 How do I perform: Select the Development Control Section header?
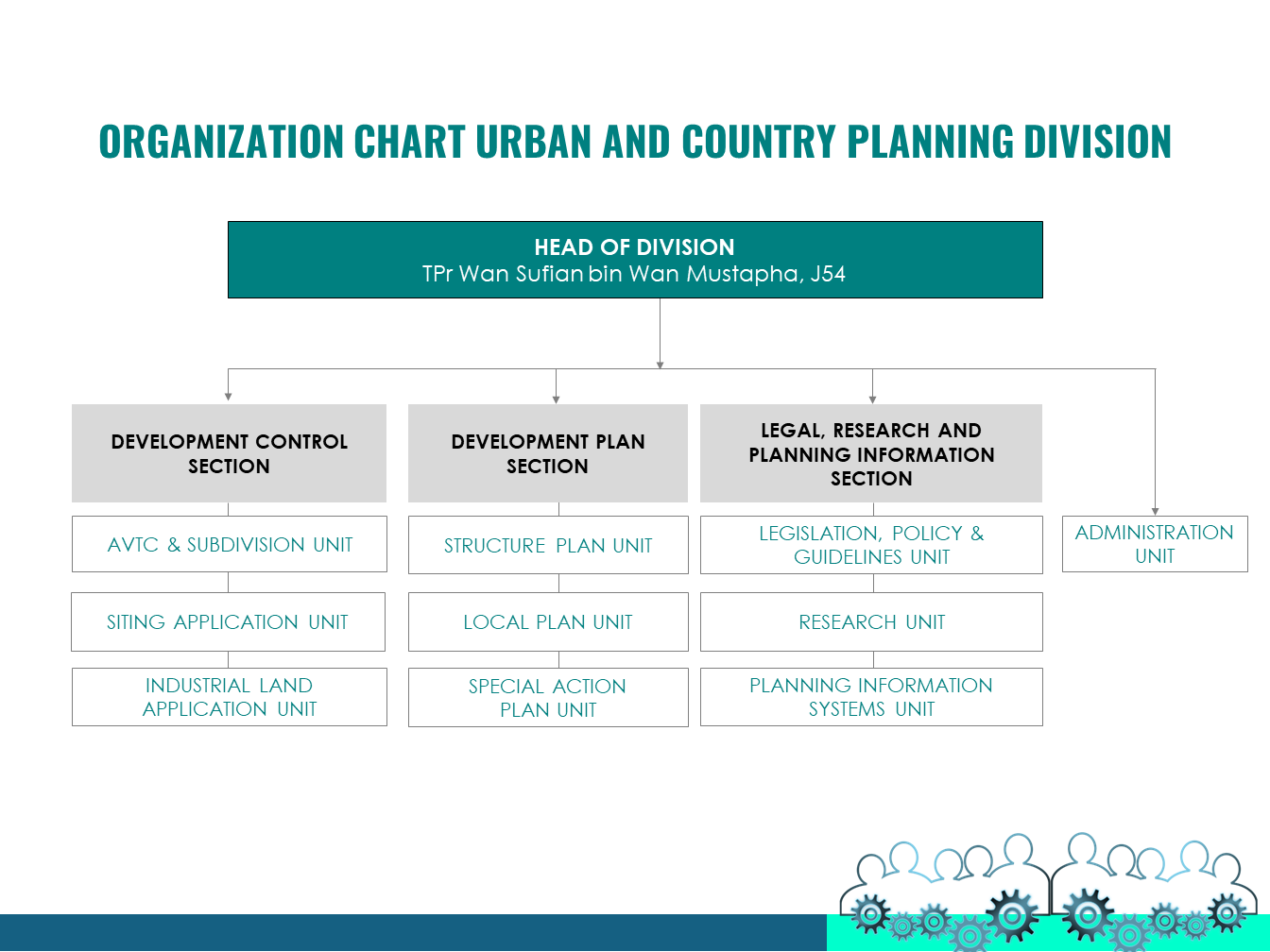click(x=229, y=453)
